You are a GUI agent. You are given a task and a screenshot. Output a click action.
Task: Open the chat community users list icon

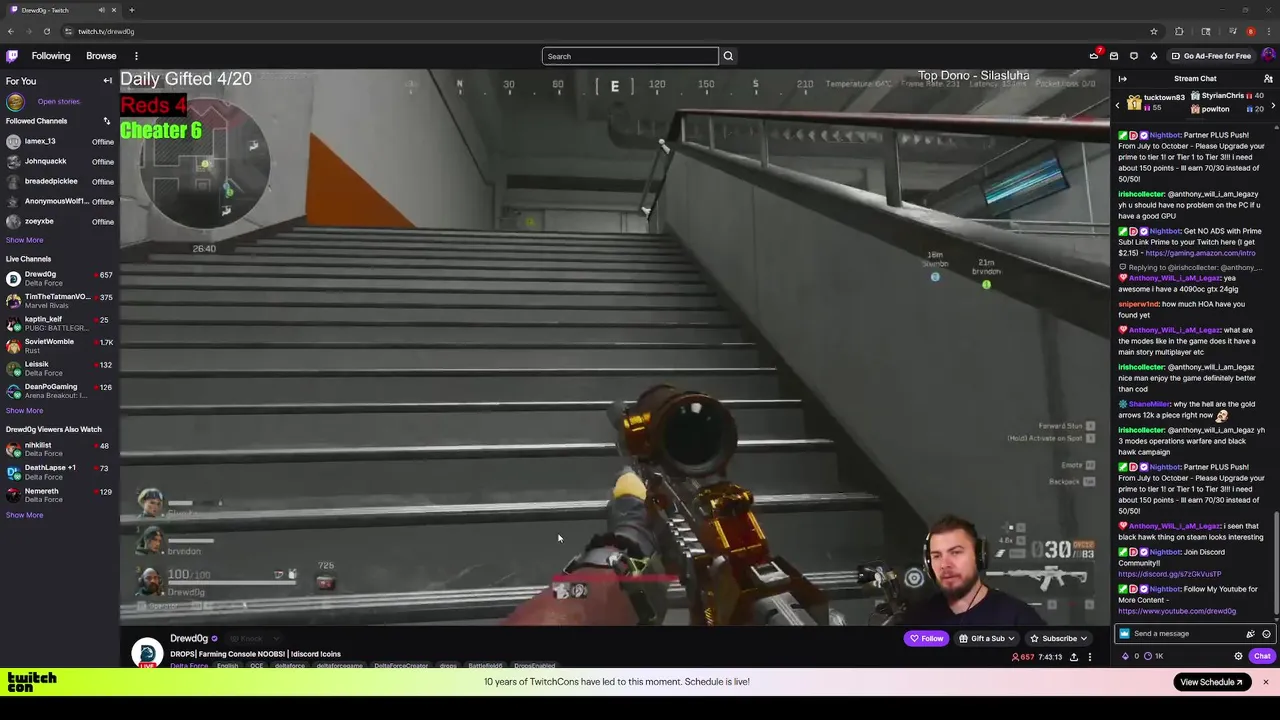tap(1268, 78)
